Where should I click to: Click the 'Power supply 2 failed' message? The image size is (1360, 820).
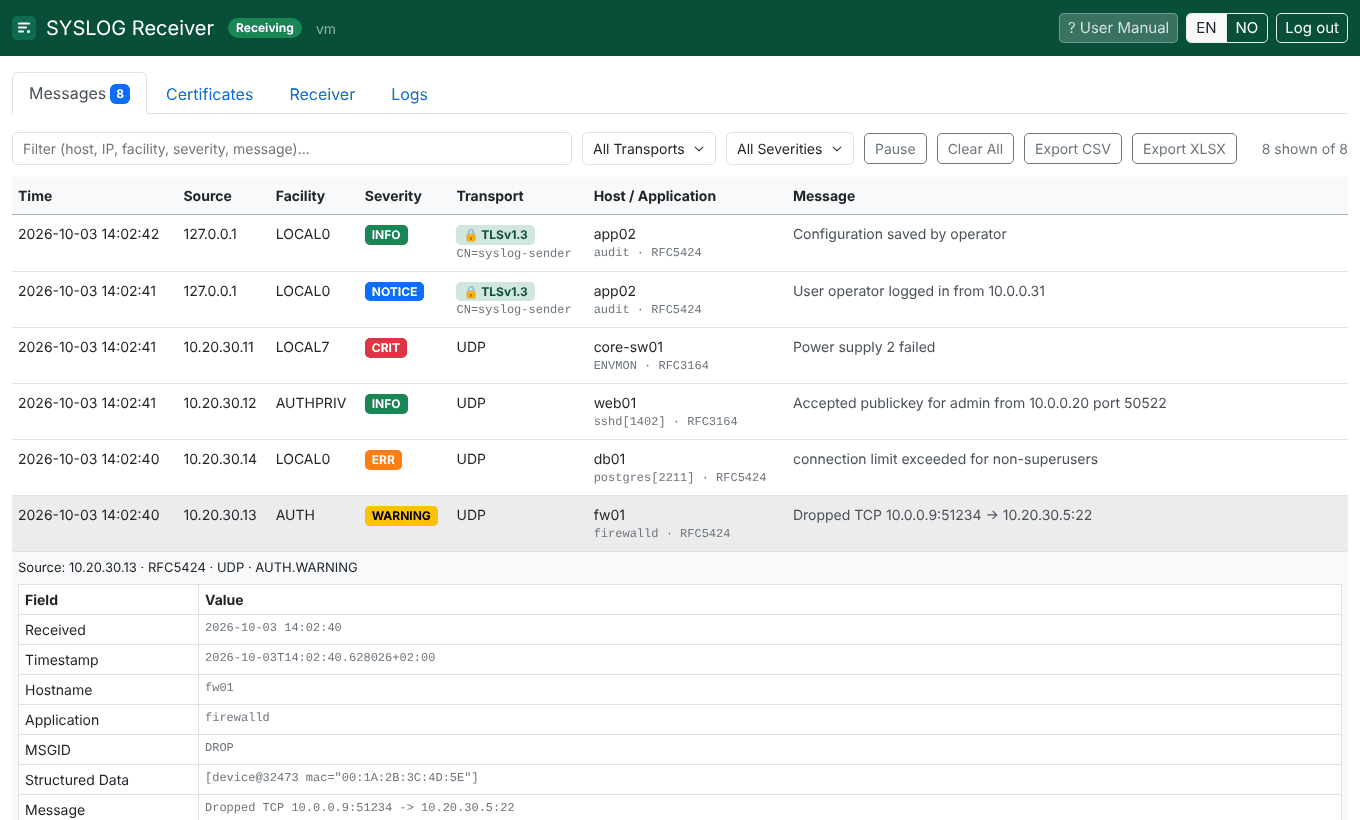(864, 347)
